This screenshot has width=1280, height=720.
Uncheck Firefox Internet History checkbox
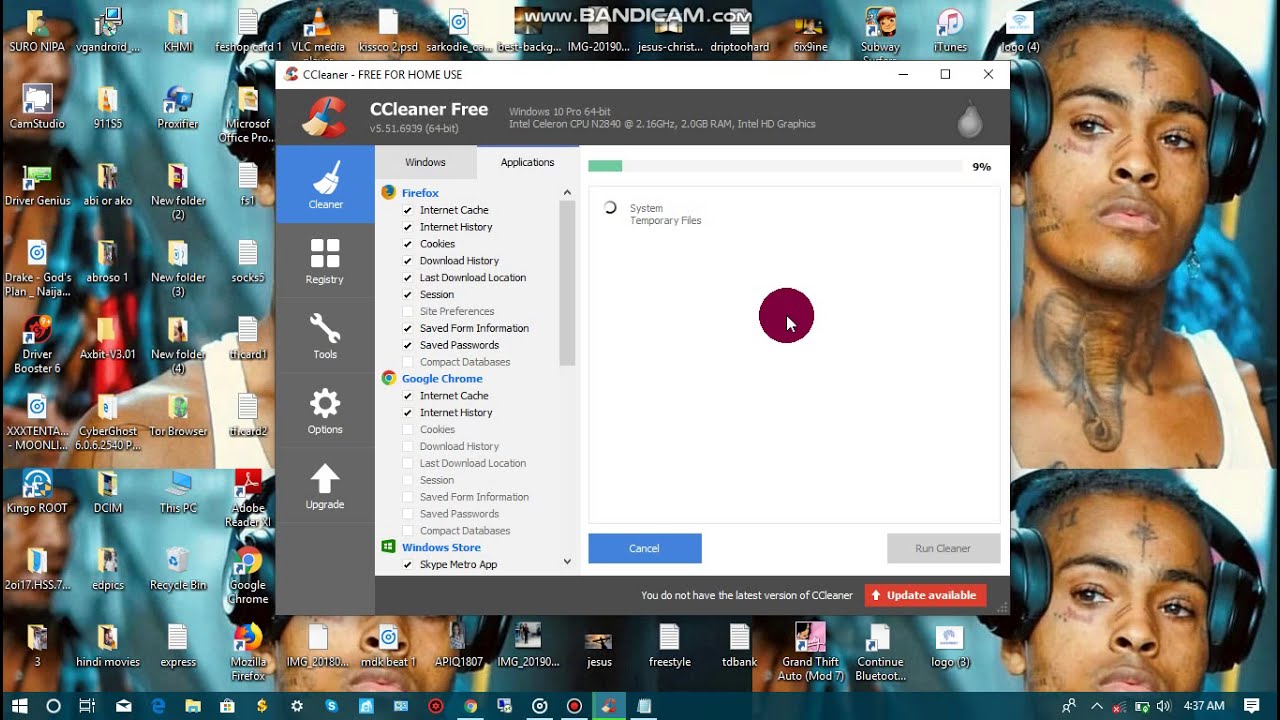coord(407,227)
